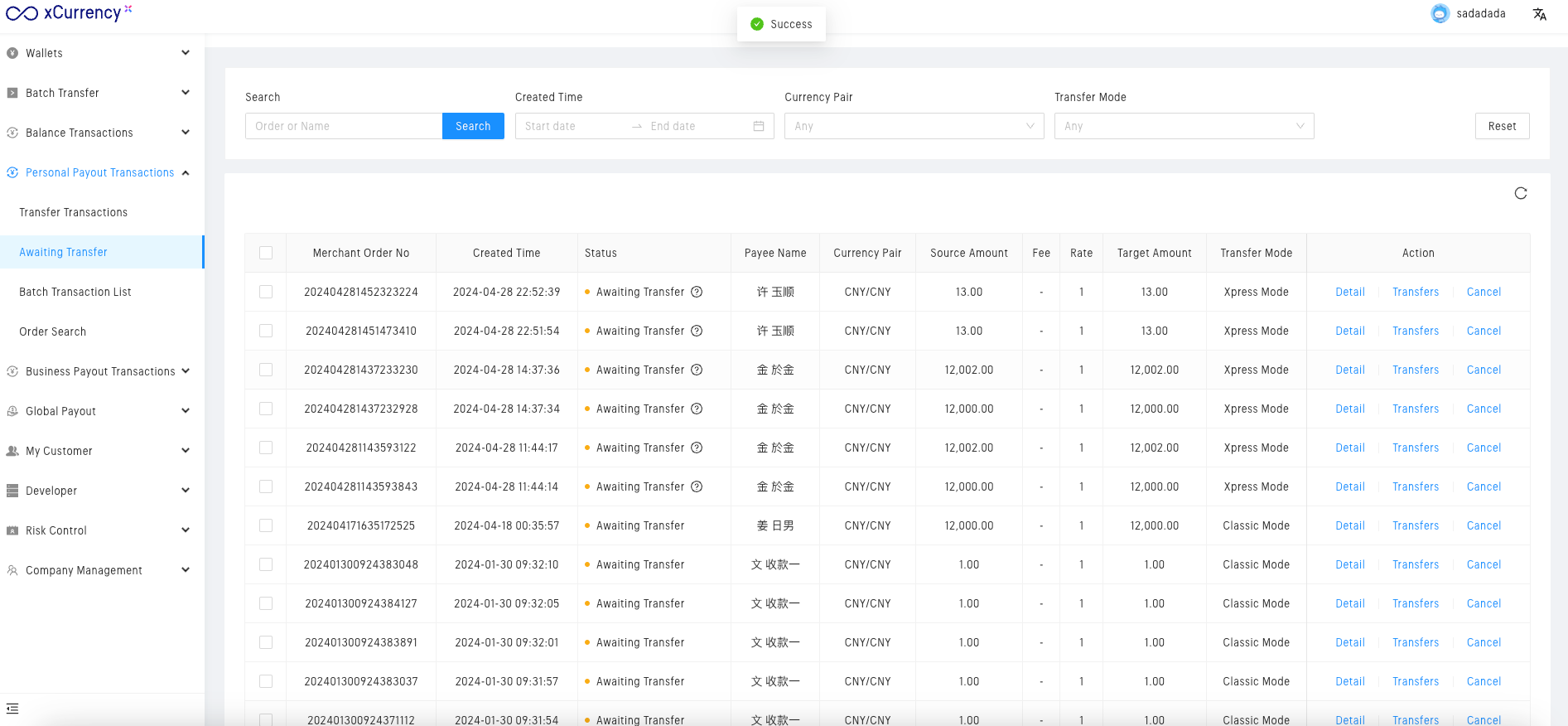
Task: Check the row for order 202404281452323224
Action: pos(266,292)
